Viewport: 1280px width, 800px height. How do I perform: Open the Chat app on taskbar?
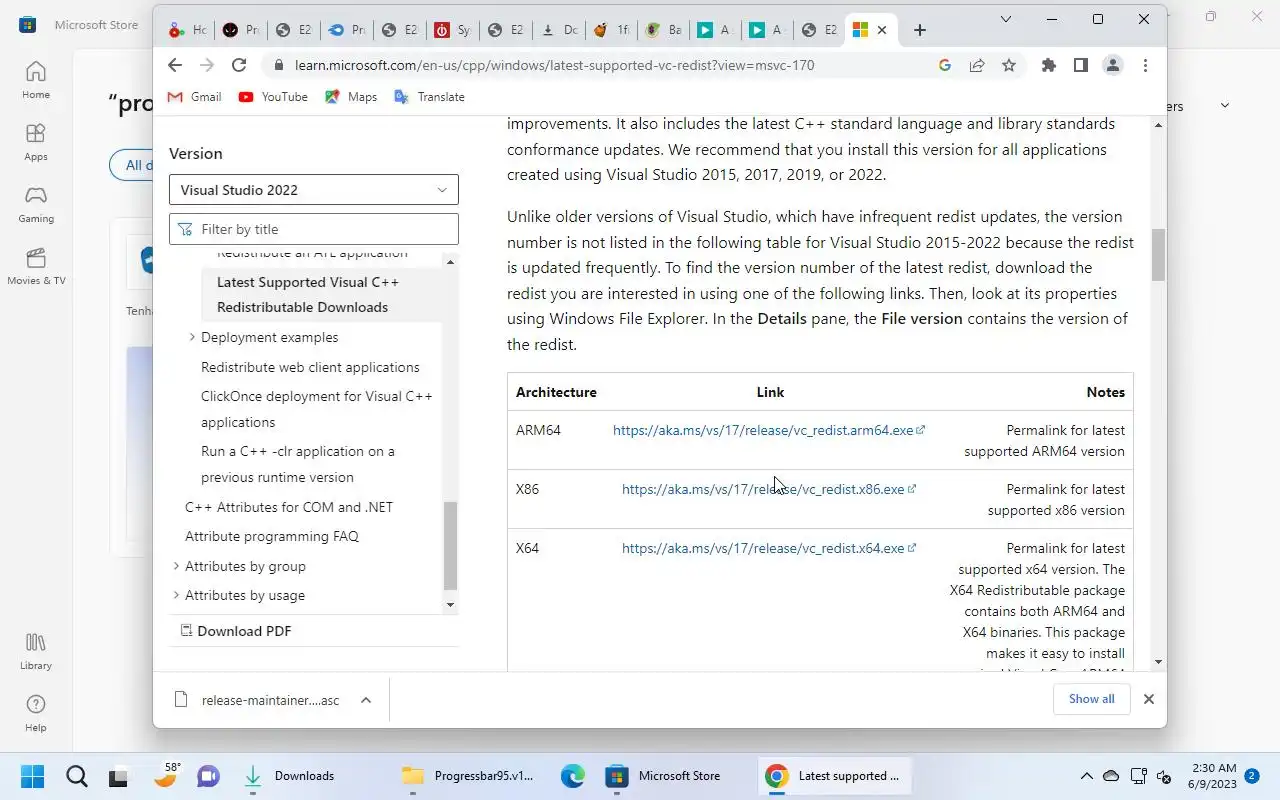pos(208,776)
